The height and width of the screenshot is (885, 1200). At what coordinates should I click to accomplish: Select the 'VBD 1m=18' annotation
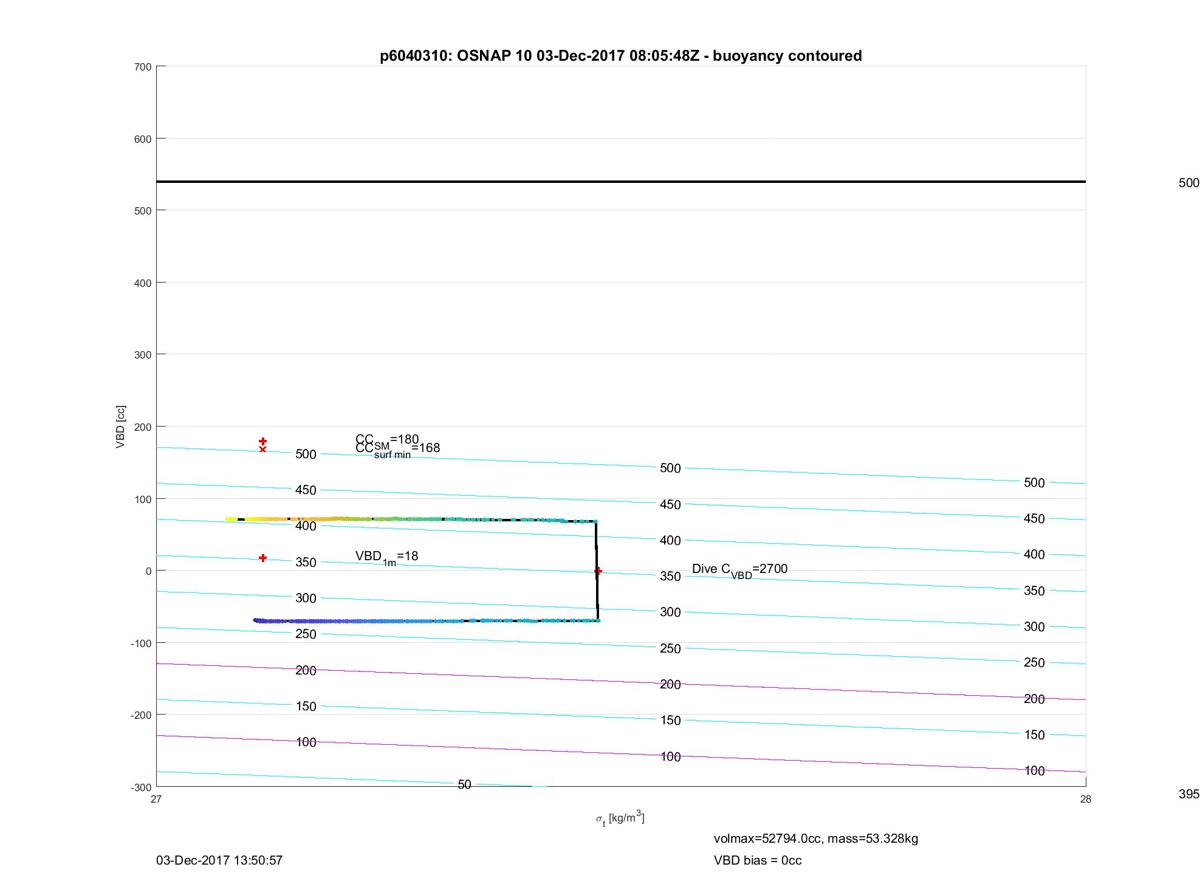(387, 557)
